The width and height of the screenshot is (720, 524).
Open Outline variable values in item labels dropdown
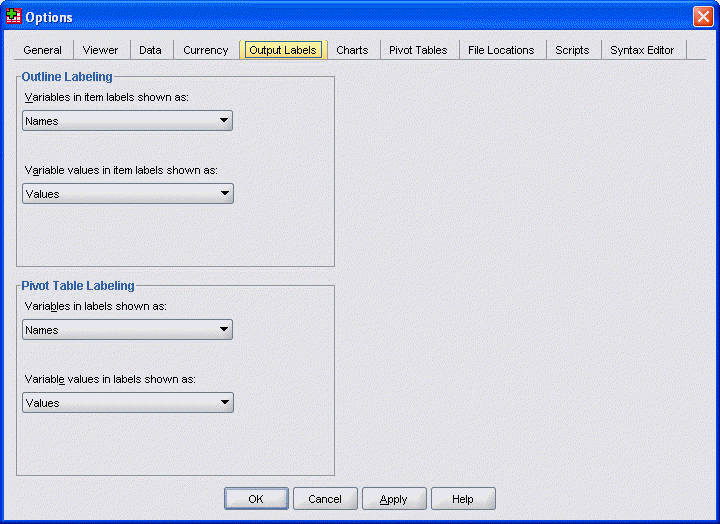pos(128,194)
